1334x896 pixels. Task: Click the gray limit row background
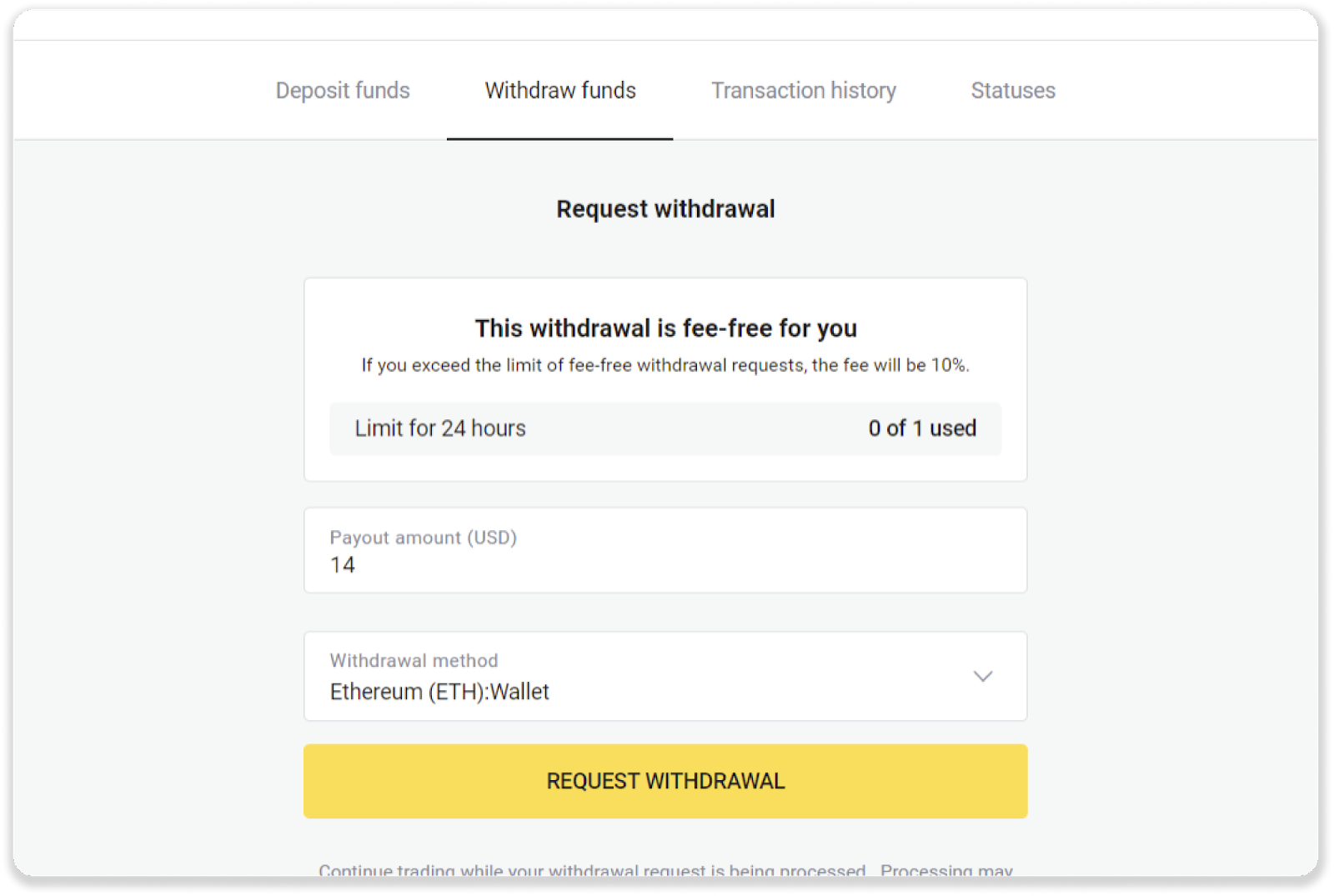pos(692,428)
